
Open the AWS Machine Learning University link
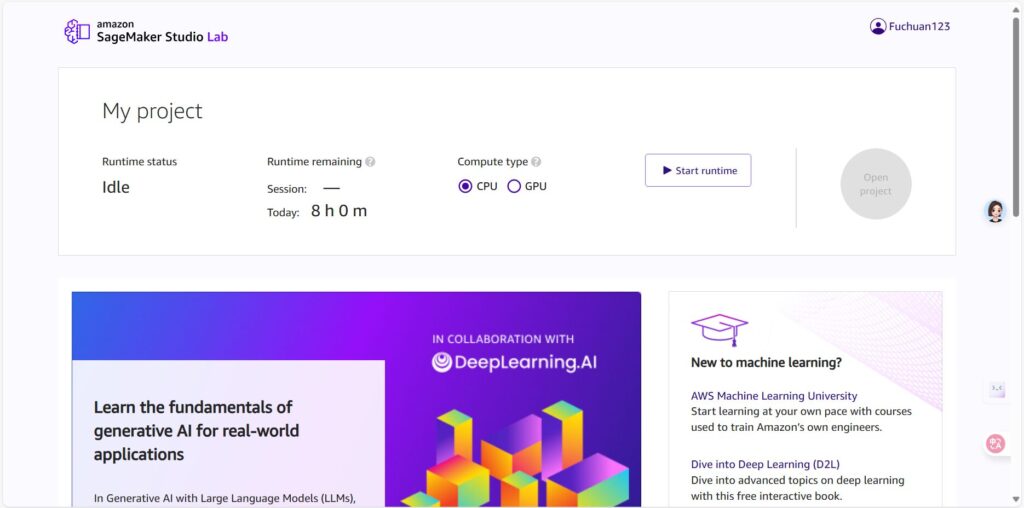pyautogui.click(x=774, y=396)
